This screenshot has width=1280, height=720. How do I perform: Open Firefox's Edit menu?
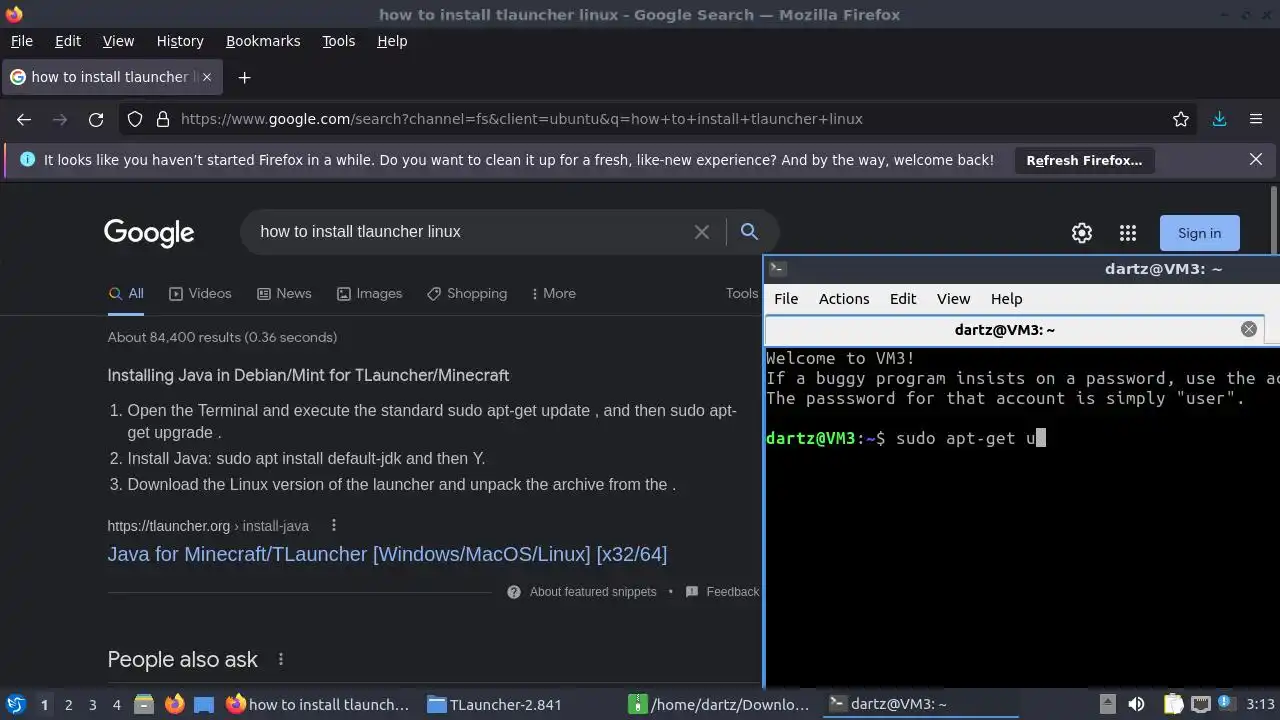click(x=68, y=41)
